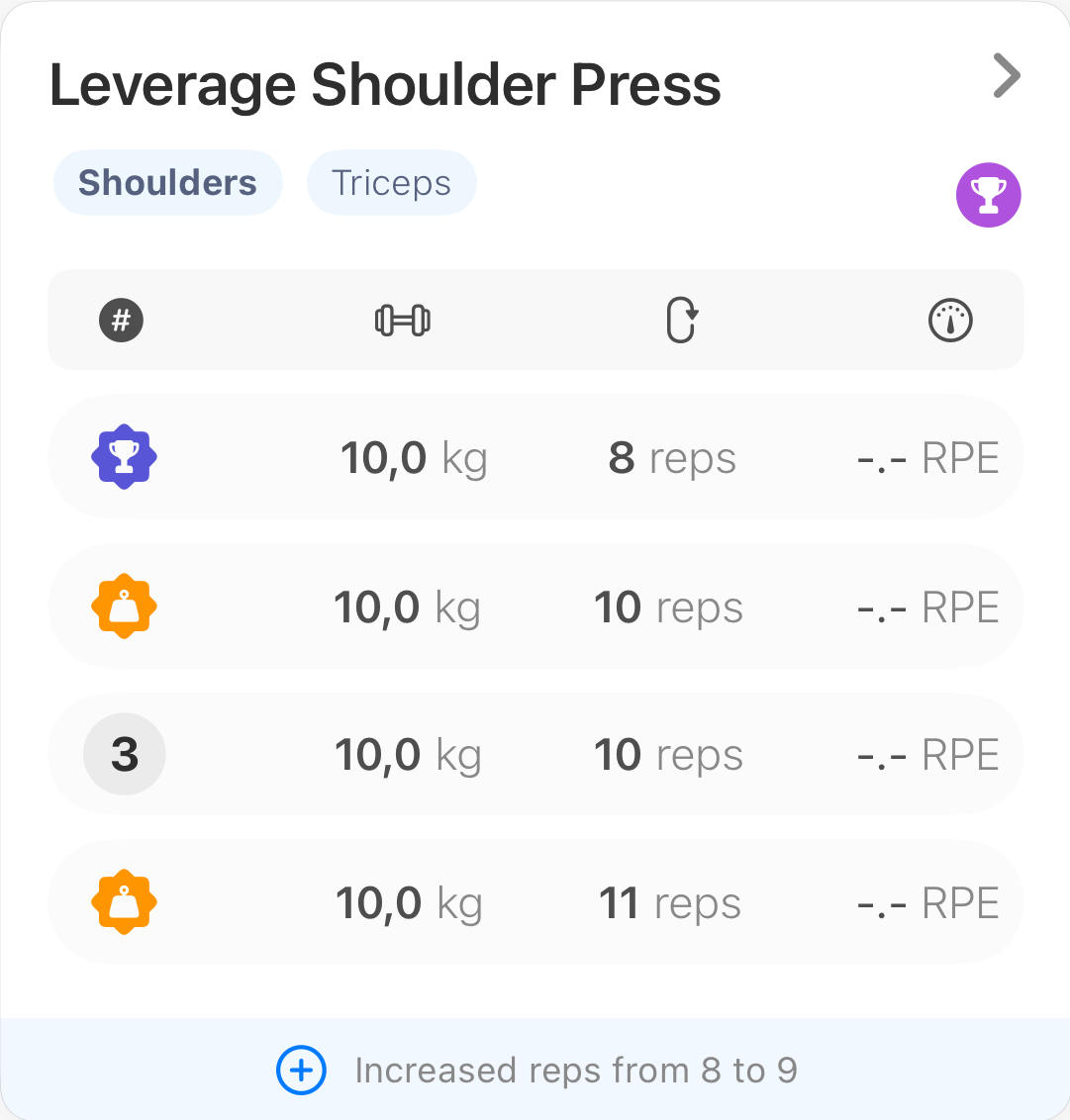Click the RPE gauge column icon
Image resolution: width=1070 pixels, height=1120 pixels.
tap(950, 321)
